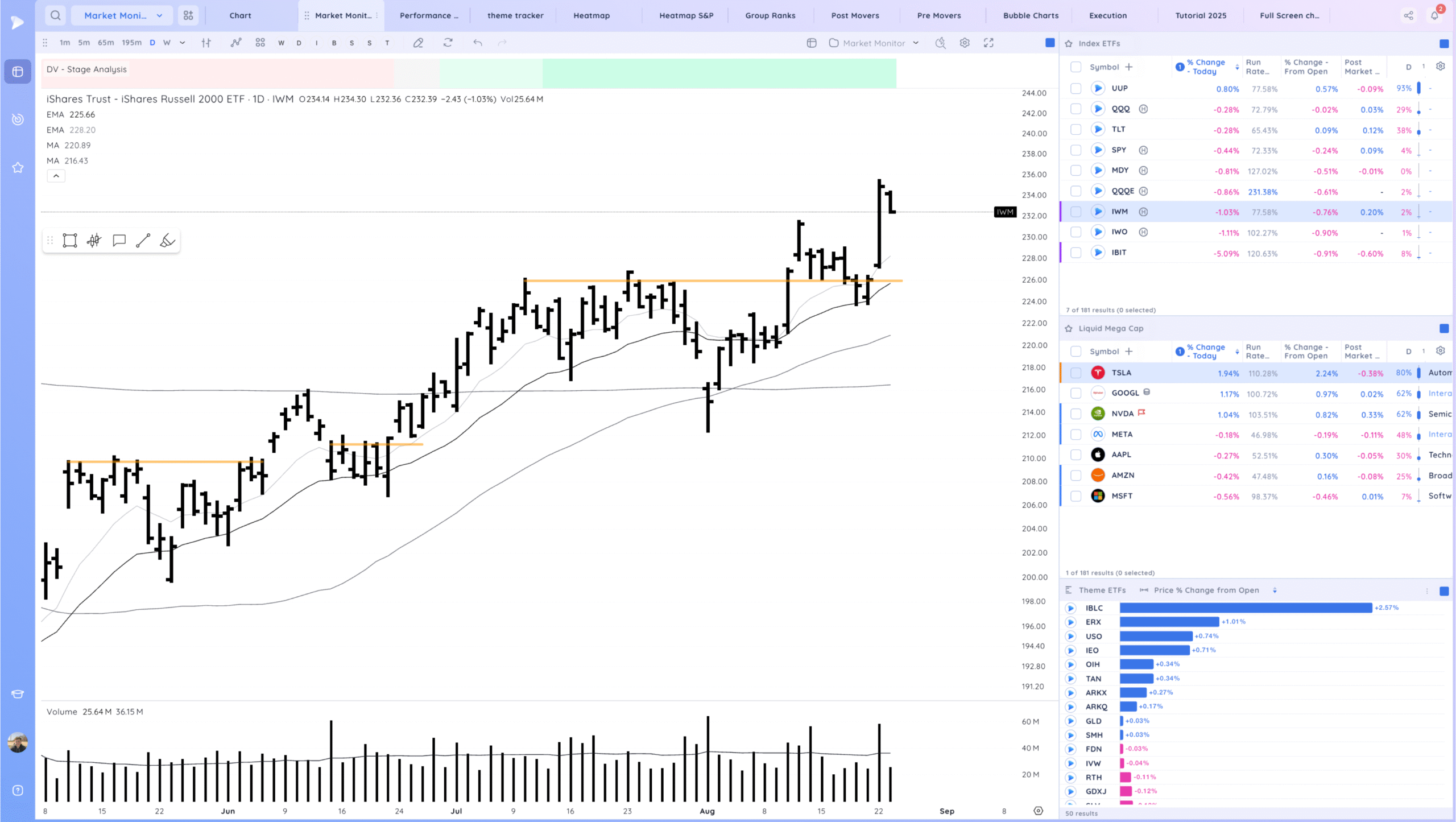This screenshot has width=1456, height=822.
Task: Open the help question icon in left sidebar
Action: pos(18,790)
